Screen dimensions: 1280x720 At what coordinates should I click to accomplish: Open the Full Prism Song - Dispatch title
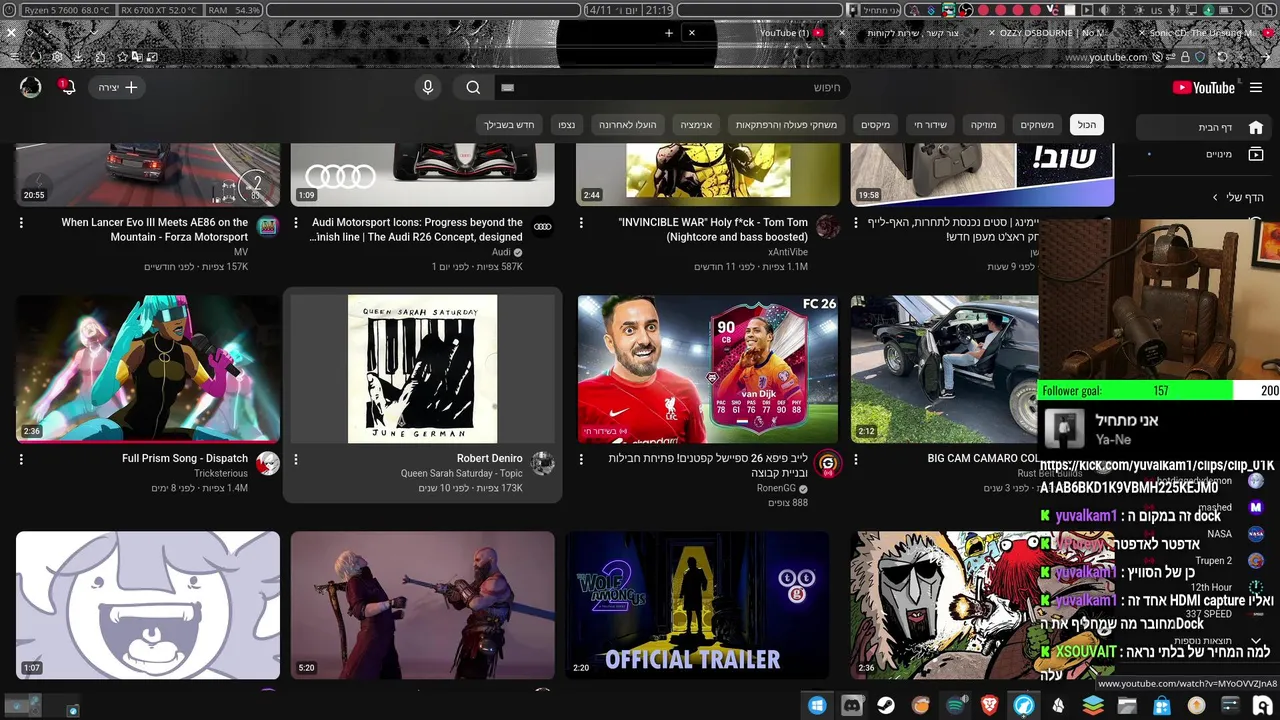coord(185,458)
